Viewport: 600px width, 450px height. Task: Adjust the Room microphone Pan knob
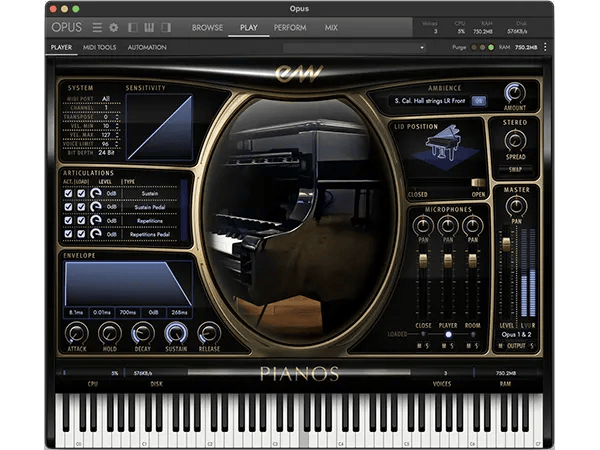click(473, 226)
